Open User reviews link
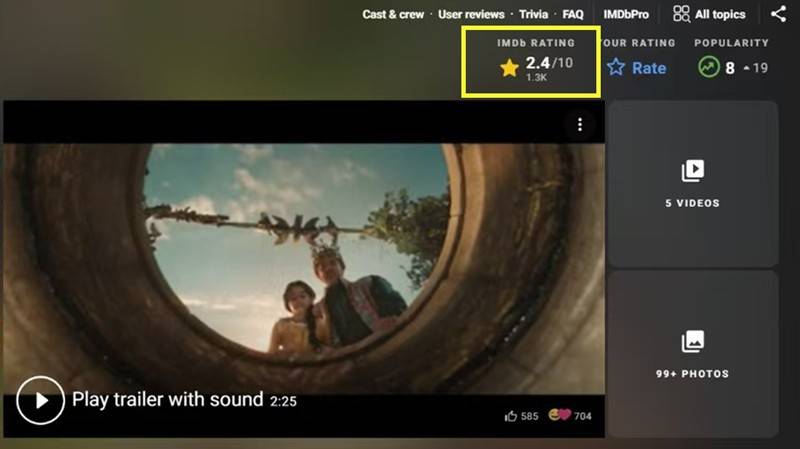The image size is (800, 449). 472,15
